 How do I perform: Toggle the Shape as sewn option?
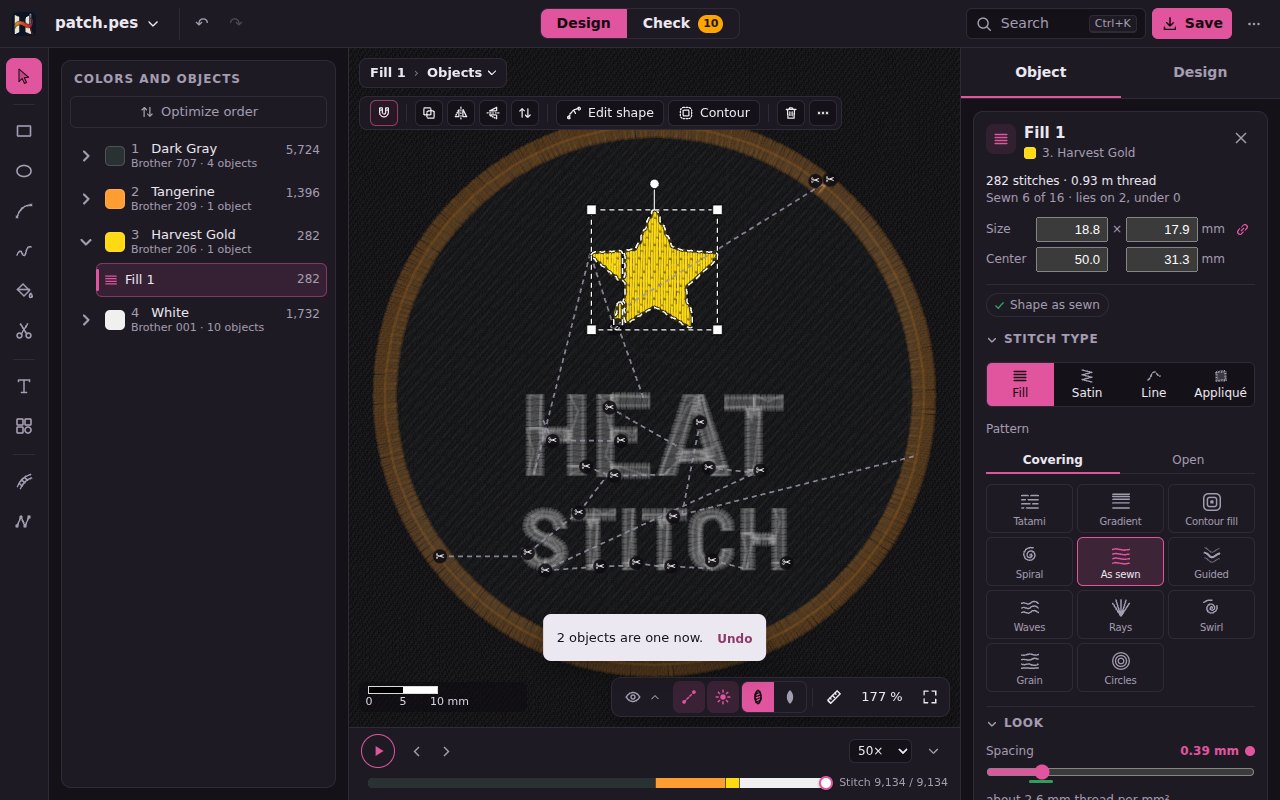pos(1047,305)
